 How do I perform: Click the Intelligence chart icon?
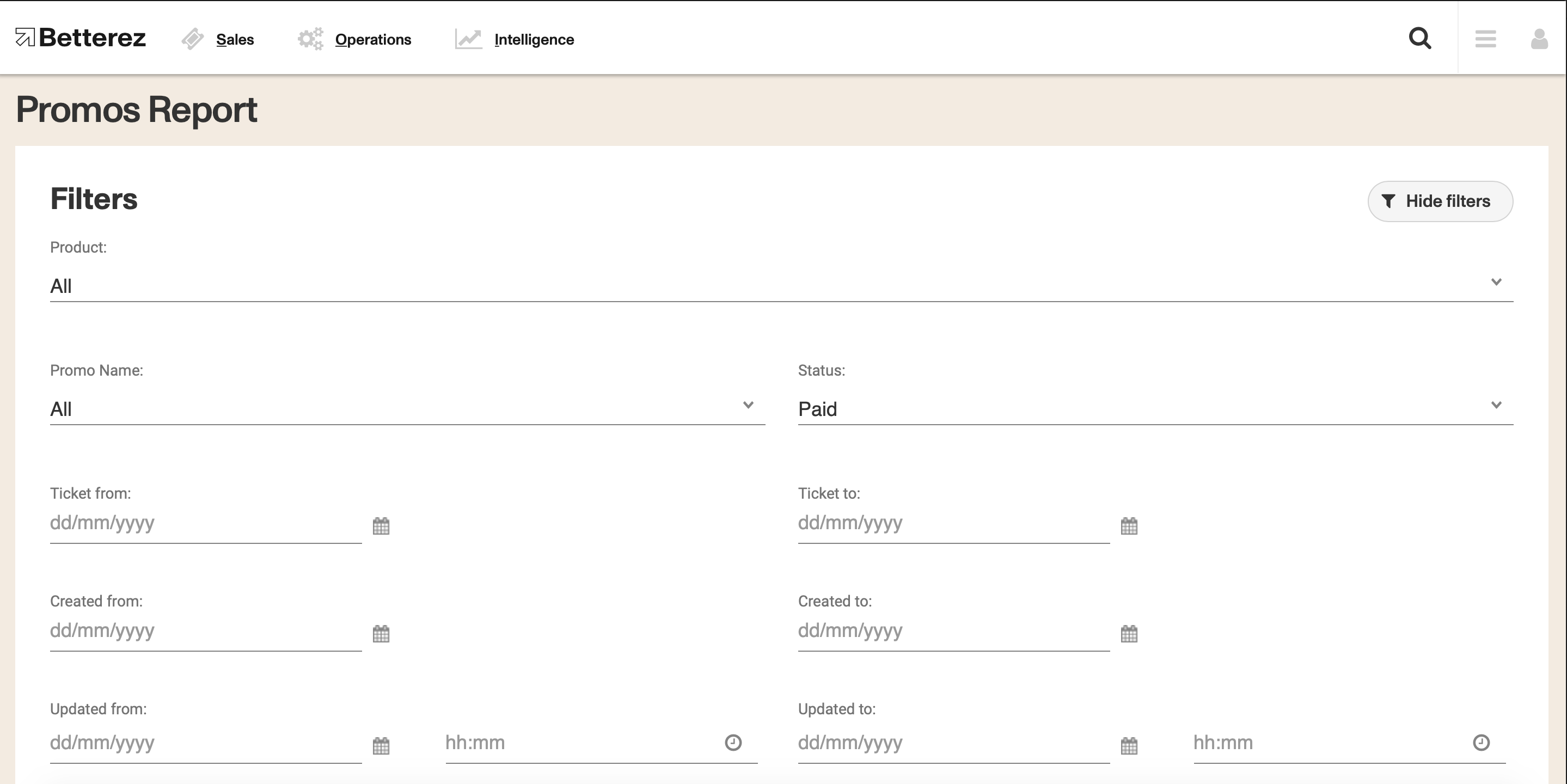tap(468, 40)
